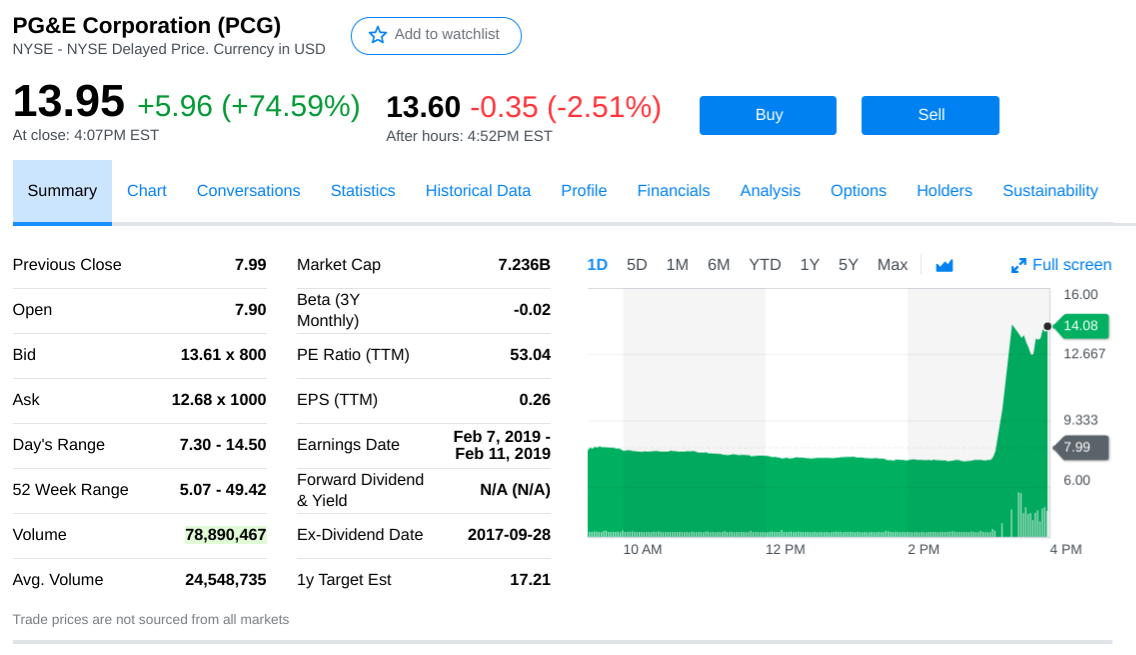Click the Forward Dividend & Yield label
This screenshot has height=655, width=1136.
click(x=360, y=490)
